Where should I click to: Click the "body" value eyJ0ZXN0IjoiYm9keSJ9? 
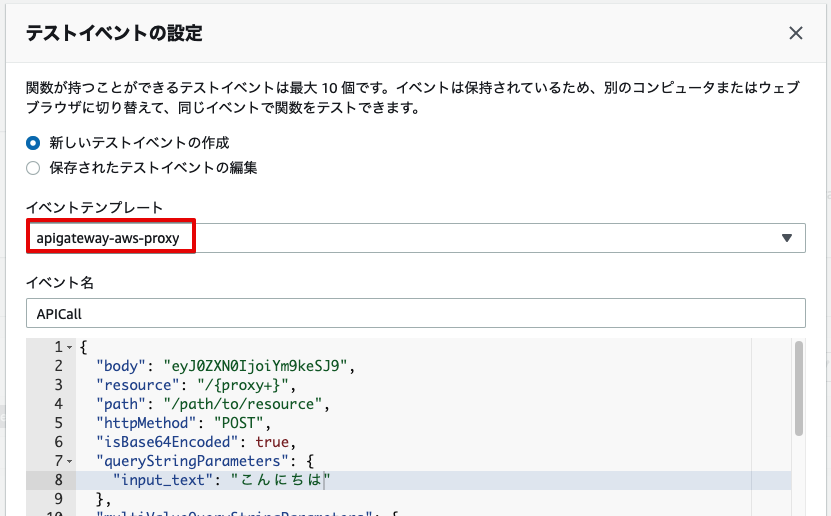point(255,366)
